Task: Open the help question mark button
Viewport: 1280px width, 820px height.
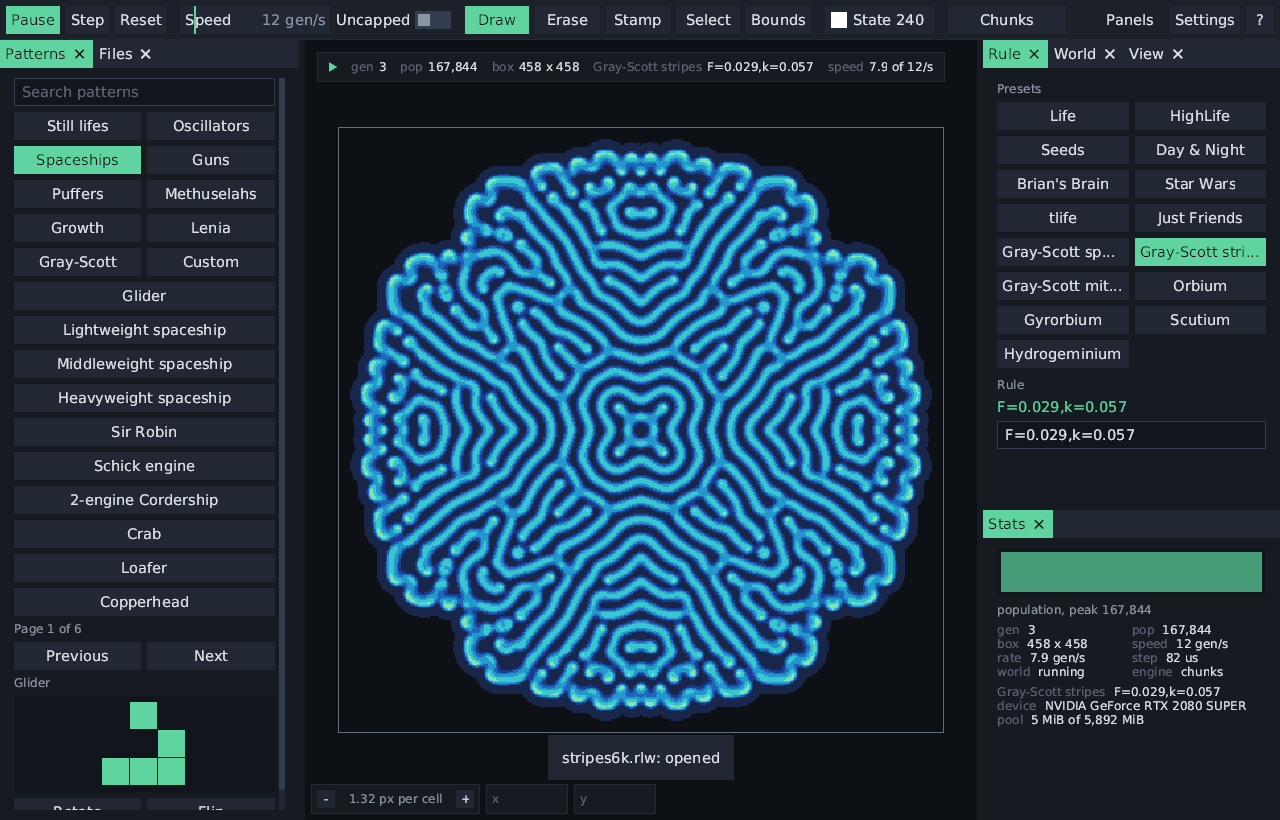Action: tap(1260, 20)
